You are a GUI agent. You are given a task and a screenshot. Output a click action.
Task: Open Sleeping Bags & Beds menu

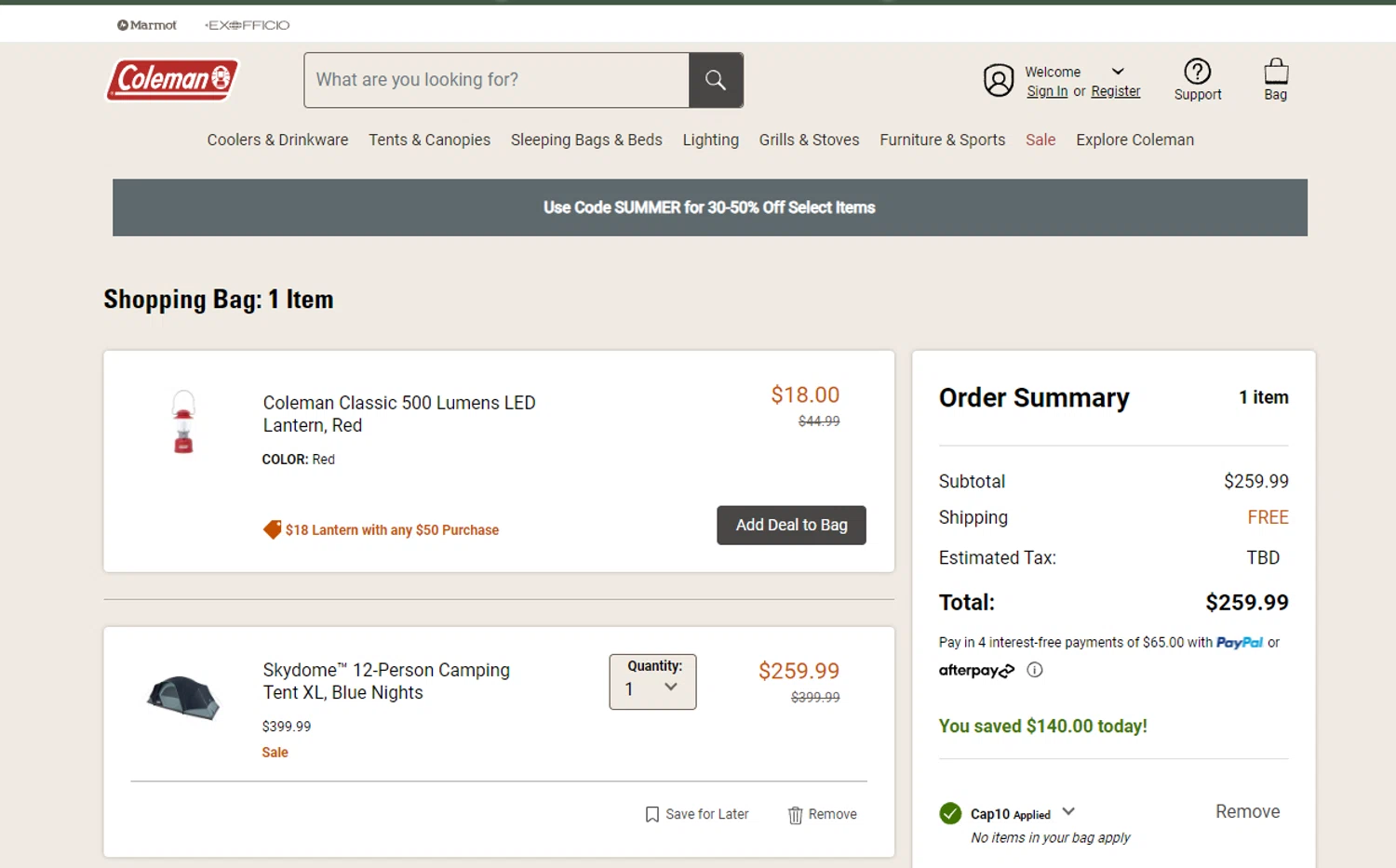click(x=586, y=140)
